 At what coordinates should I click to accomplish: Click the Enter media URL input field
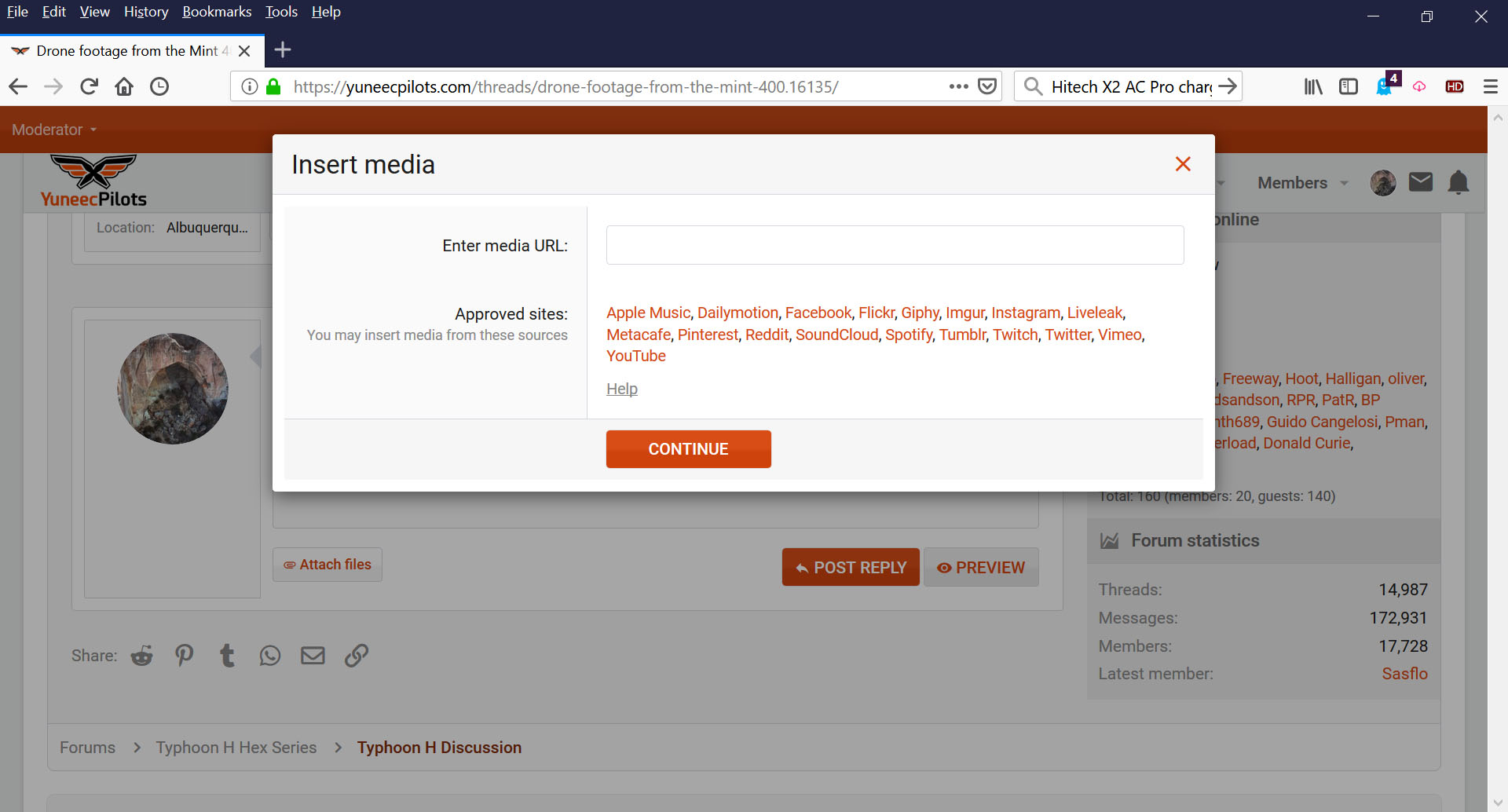[x=895, y=245]
